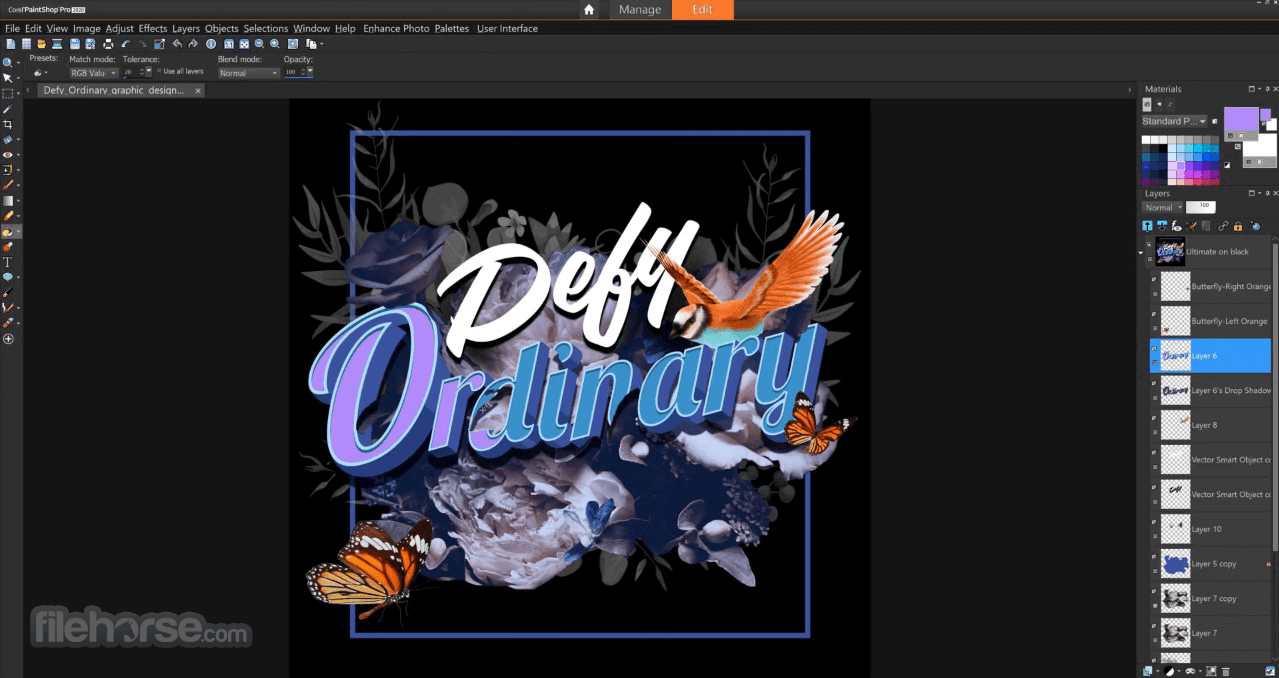Click the lock transparency icon in Layers

pyautogui.click(x=1238, y=227)
